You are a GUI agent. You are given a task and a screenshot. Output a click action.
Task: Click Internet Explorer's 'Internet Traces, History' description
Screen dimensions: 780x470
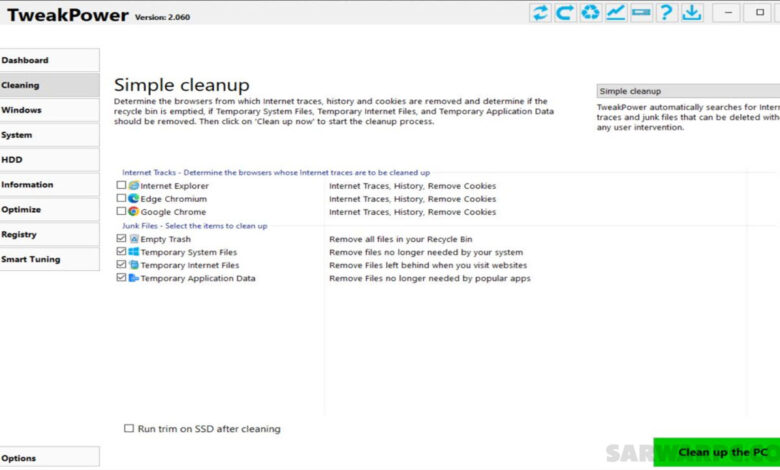[x=412, y=186]
